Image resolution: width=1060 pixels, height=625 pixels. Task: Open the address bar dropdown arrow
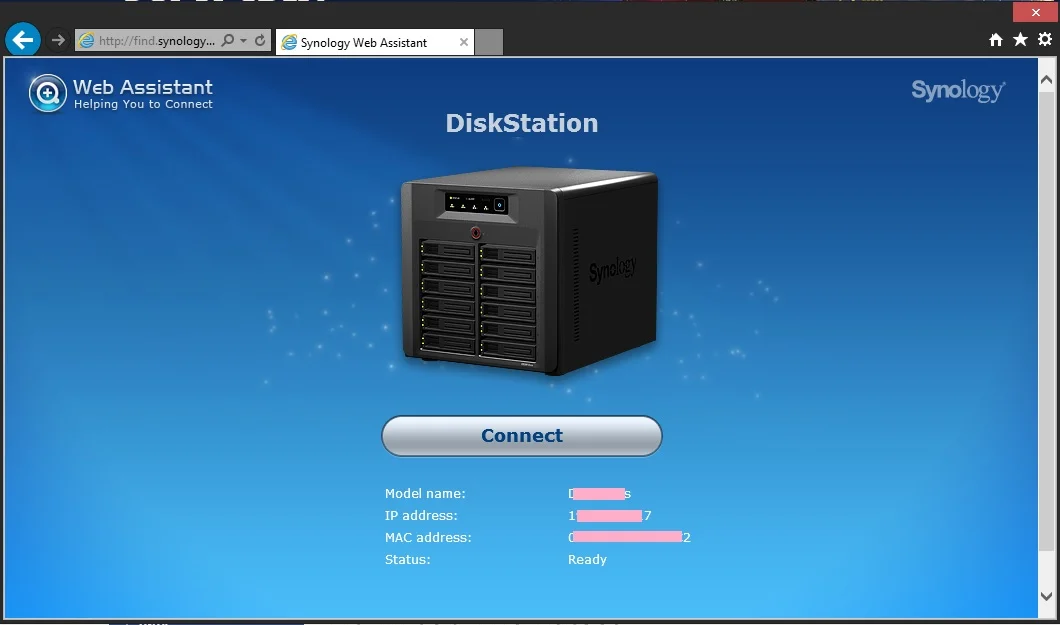243,41
